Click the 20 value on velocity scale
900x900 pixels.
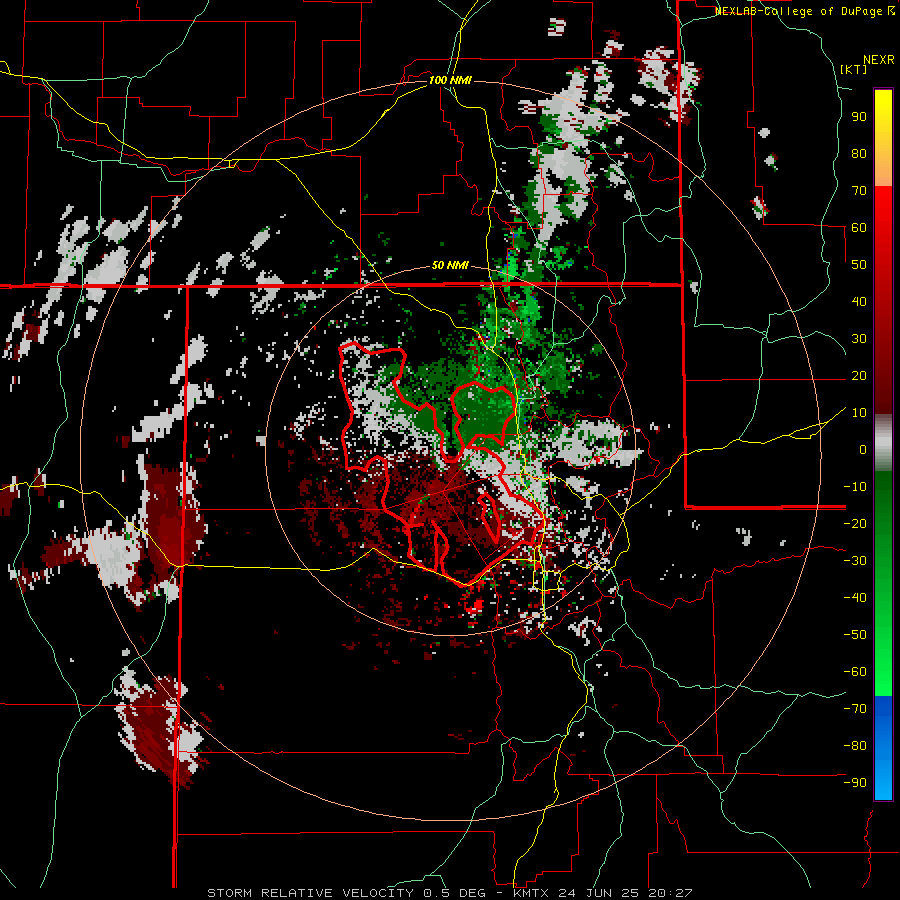859,376
